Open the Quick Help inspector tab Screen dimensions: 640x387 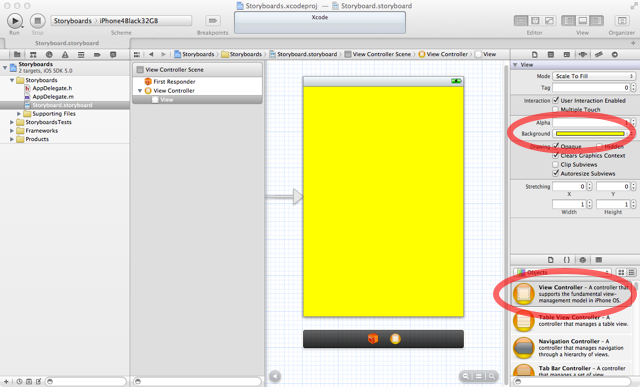tap(551, 54)
